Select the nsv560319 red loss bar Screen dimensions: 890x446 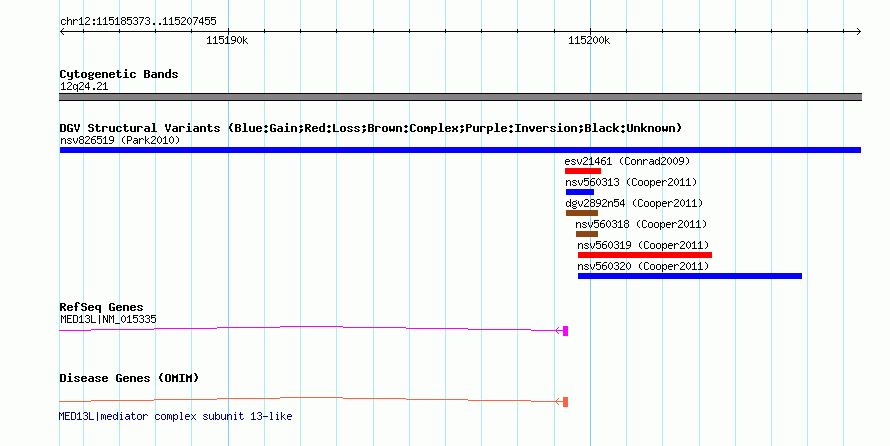click(645, 255)
